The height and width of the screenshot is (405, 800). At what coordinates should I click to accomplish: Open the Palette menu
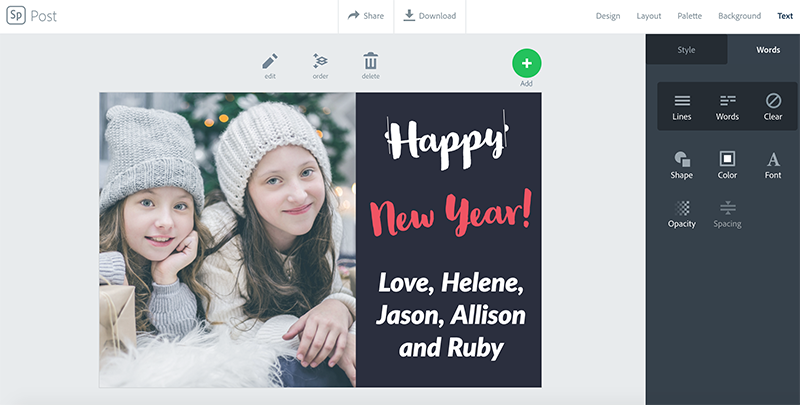[x=689, y=16]
